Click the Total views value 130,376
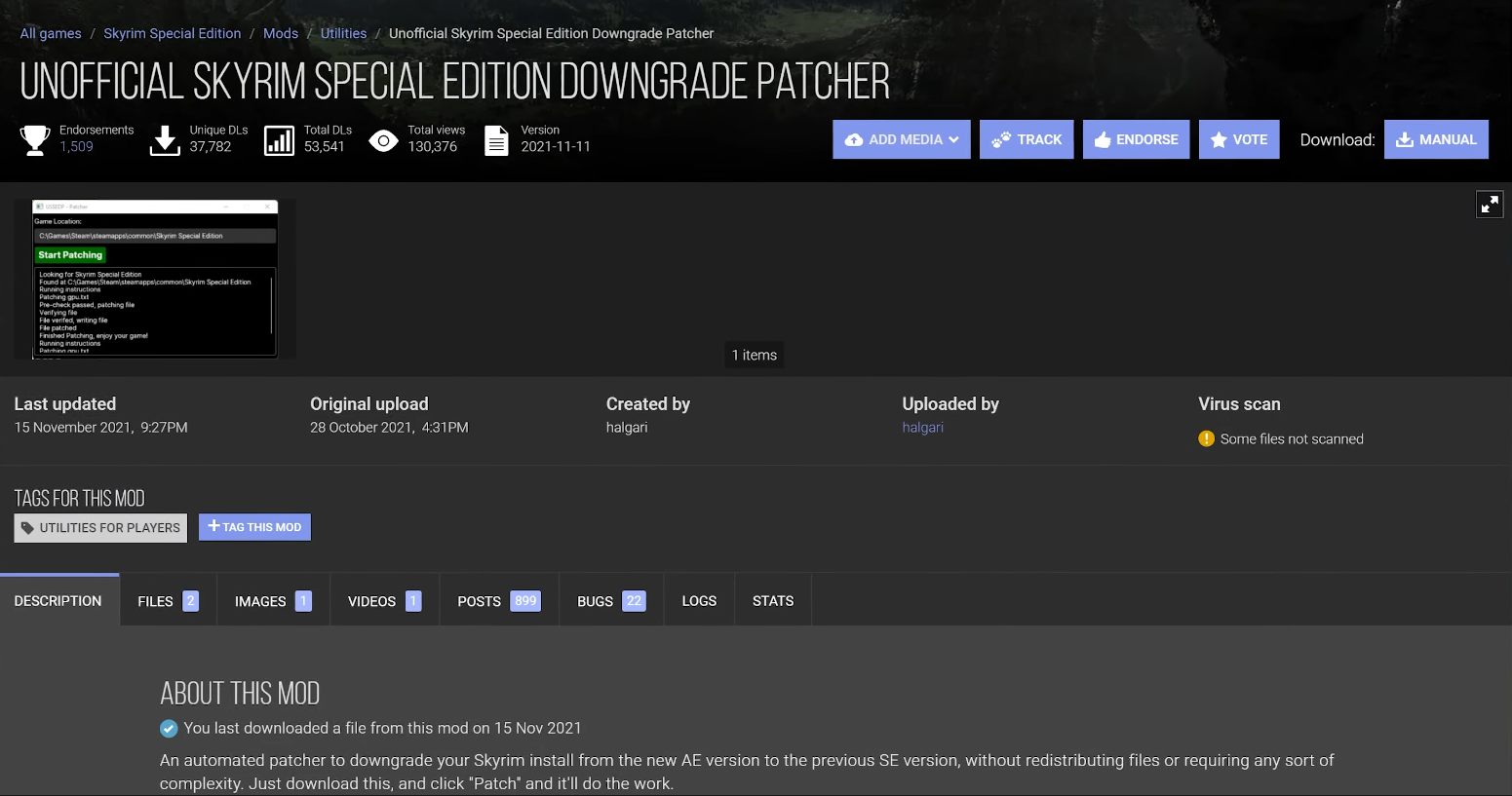The width and height of the screenshot is (1512, 796). (x=433, y=147)
